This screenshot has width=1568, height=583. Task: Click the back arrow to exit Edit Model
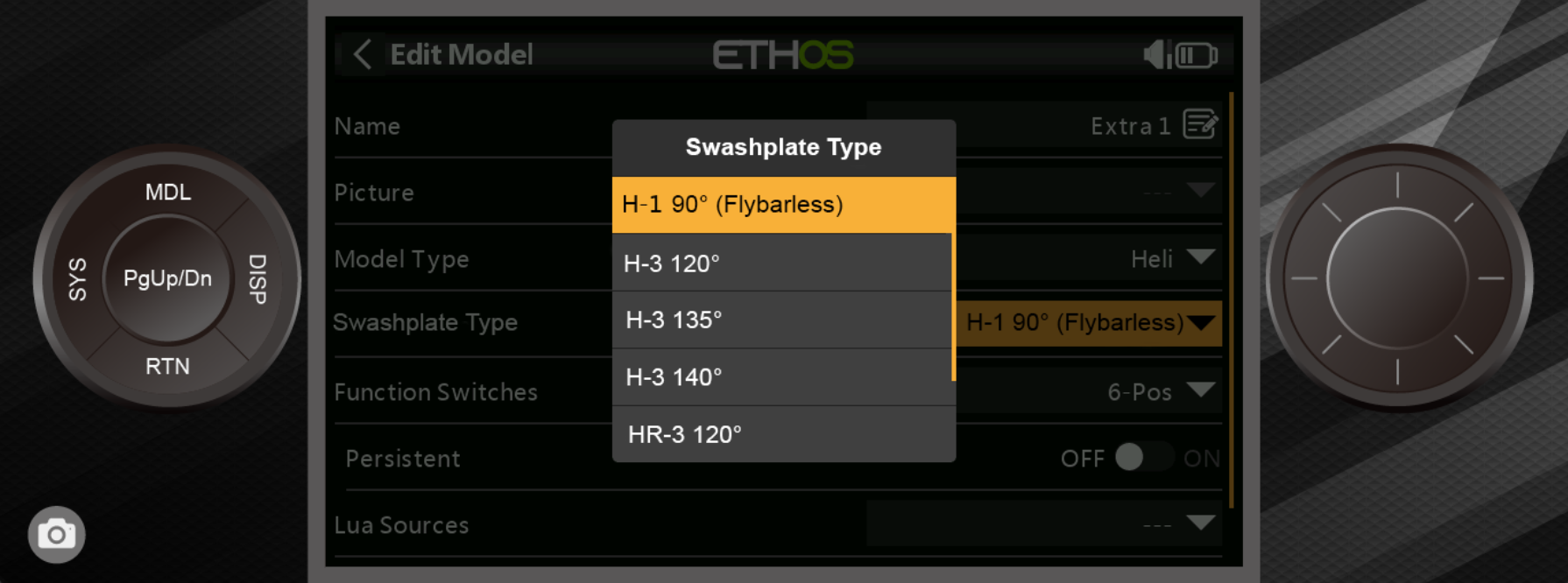(x=361, y=54)
